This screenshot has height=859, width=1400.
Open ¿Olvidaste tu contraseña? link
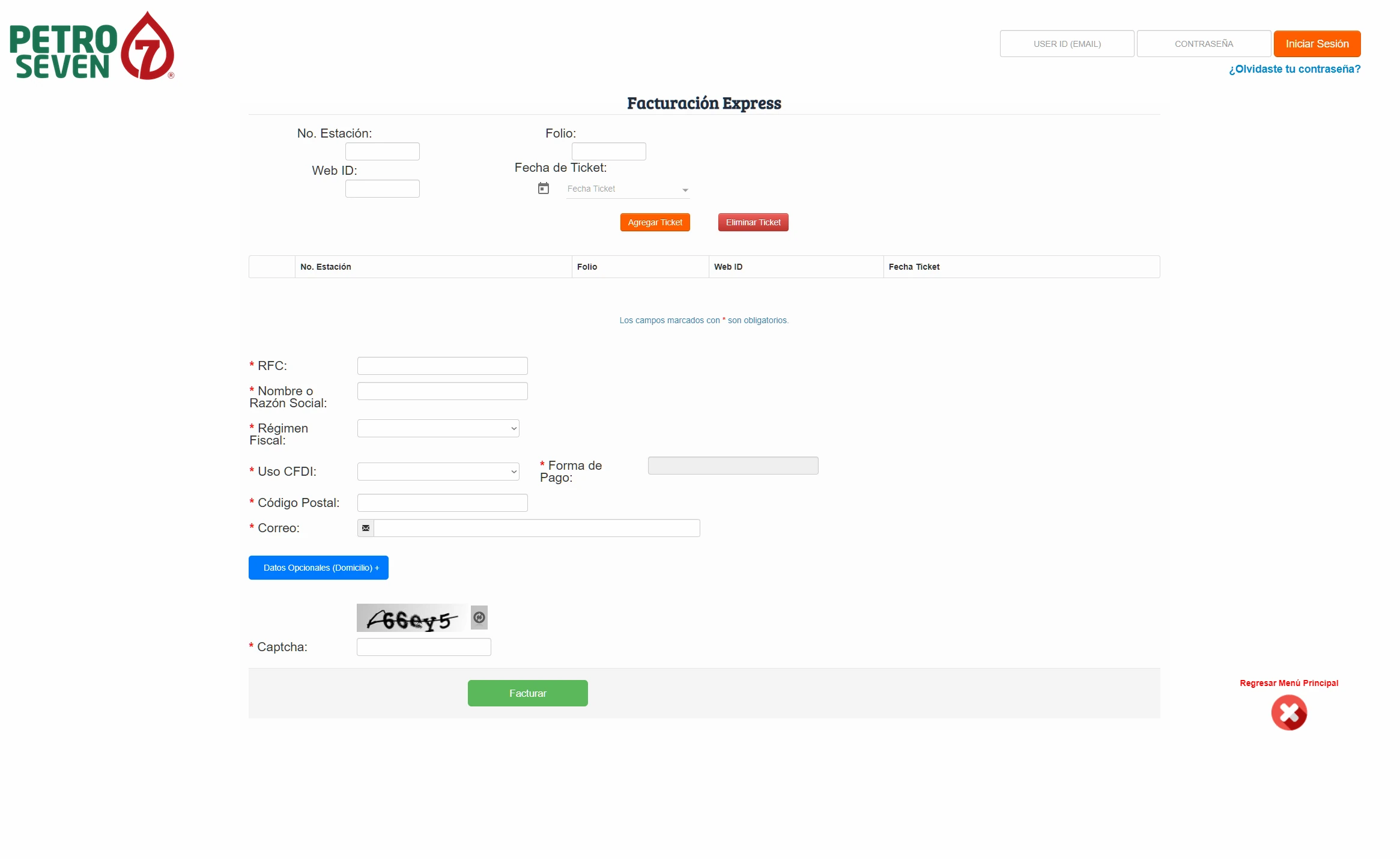[x=1295, y=69]
